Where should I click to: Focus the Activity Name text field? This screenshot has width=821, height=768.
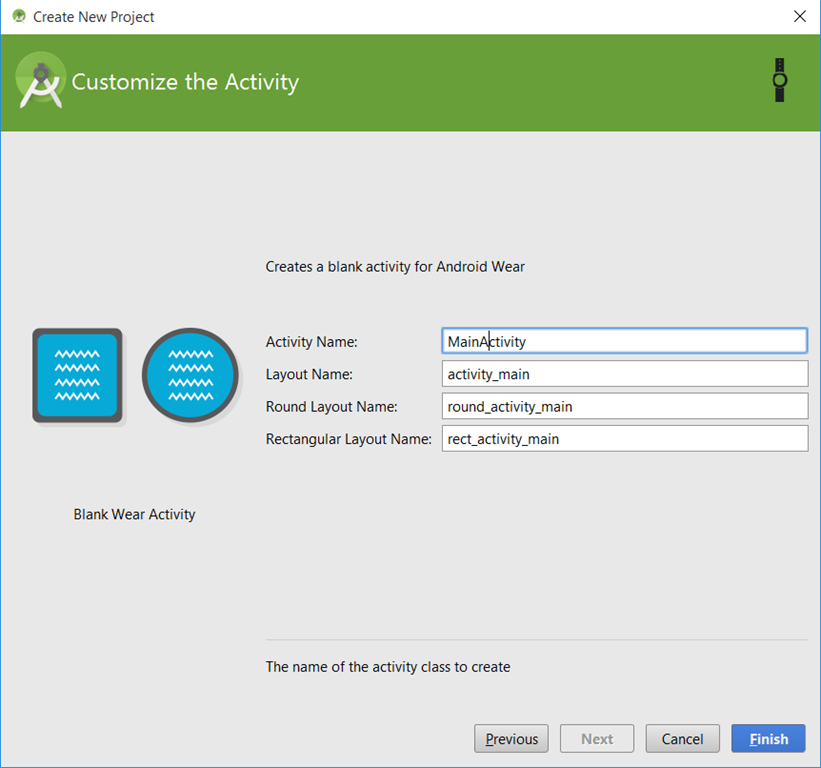(x=624, y=341)
